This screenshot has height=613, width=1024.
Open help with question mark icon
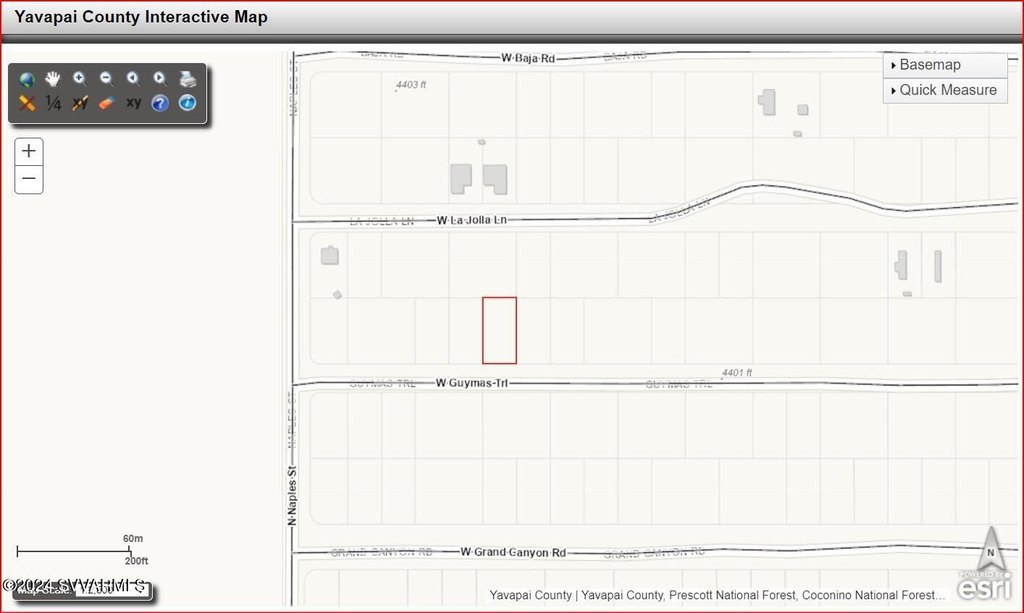(x=160, y=103)
